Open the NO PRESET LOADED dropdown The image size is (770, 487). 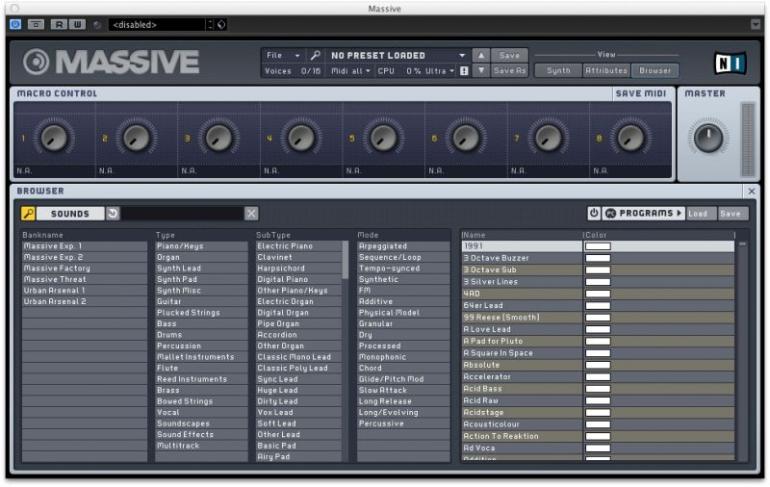[x=397, y=55]
